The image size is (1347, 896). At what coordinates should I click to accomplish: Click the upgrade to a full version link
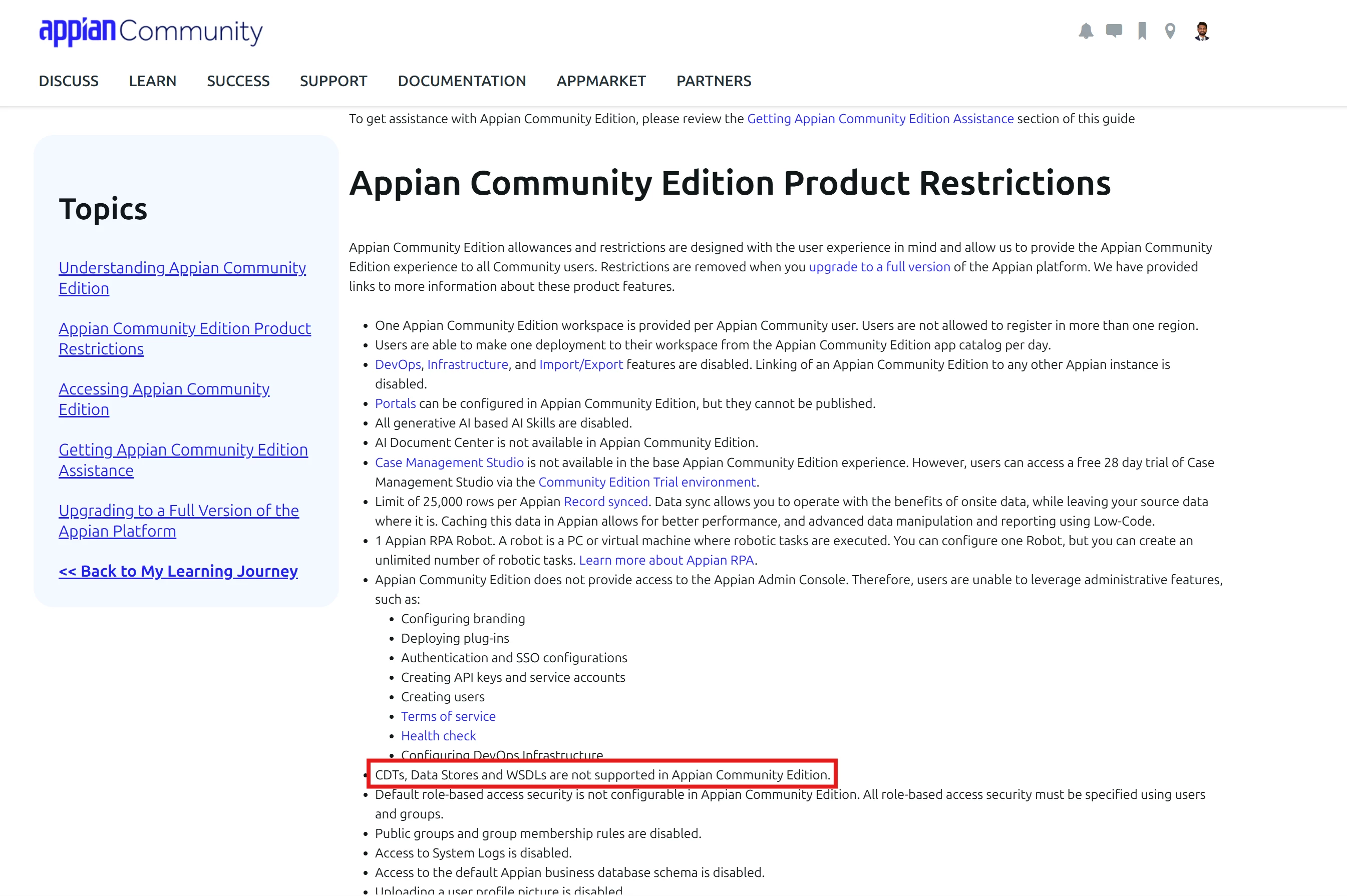click(879, 267)
